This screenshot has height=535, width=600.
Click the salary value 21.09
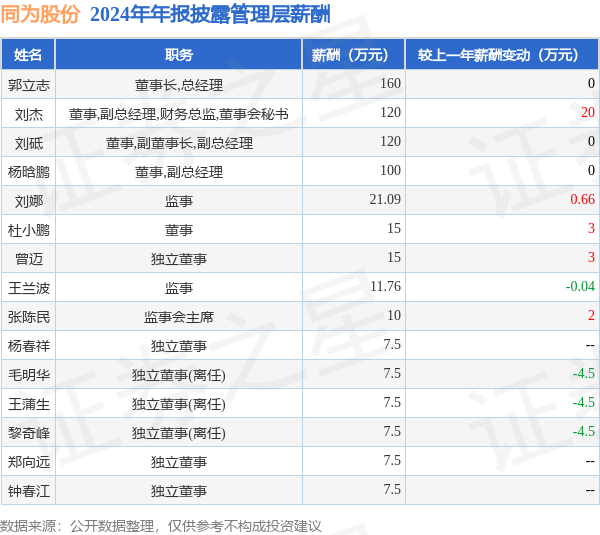point(385,199)
